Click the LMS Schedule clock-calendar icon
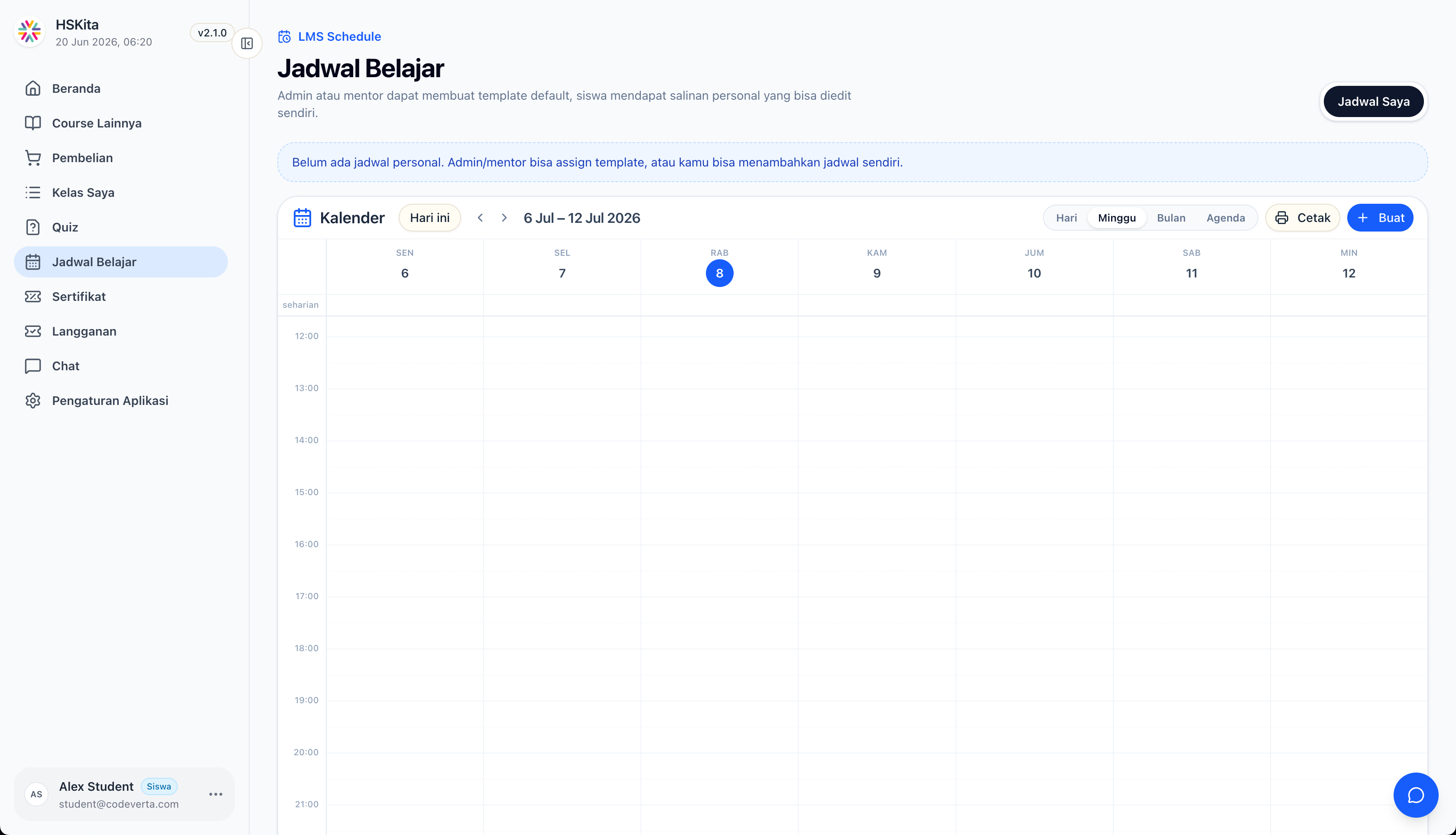Viewport: 1456px width, 835px height. [x=284, y=37]
